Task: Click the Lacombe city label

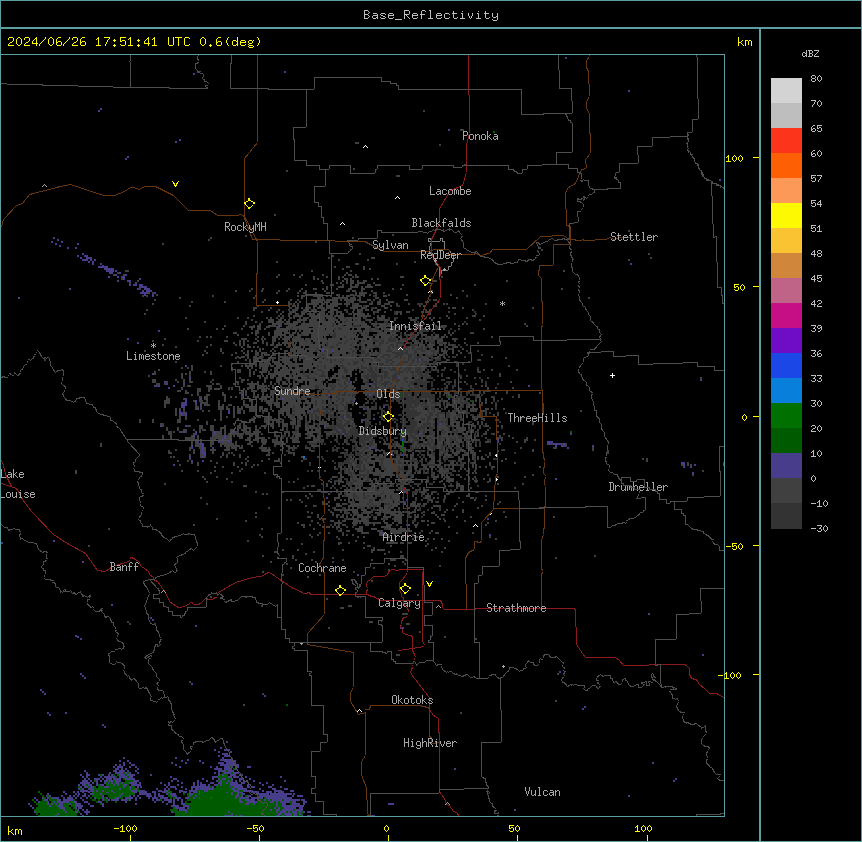Action: click(x=450, y=191)
